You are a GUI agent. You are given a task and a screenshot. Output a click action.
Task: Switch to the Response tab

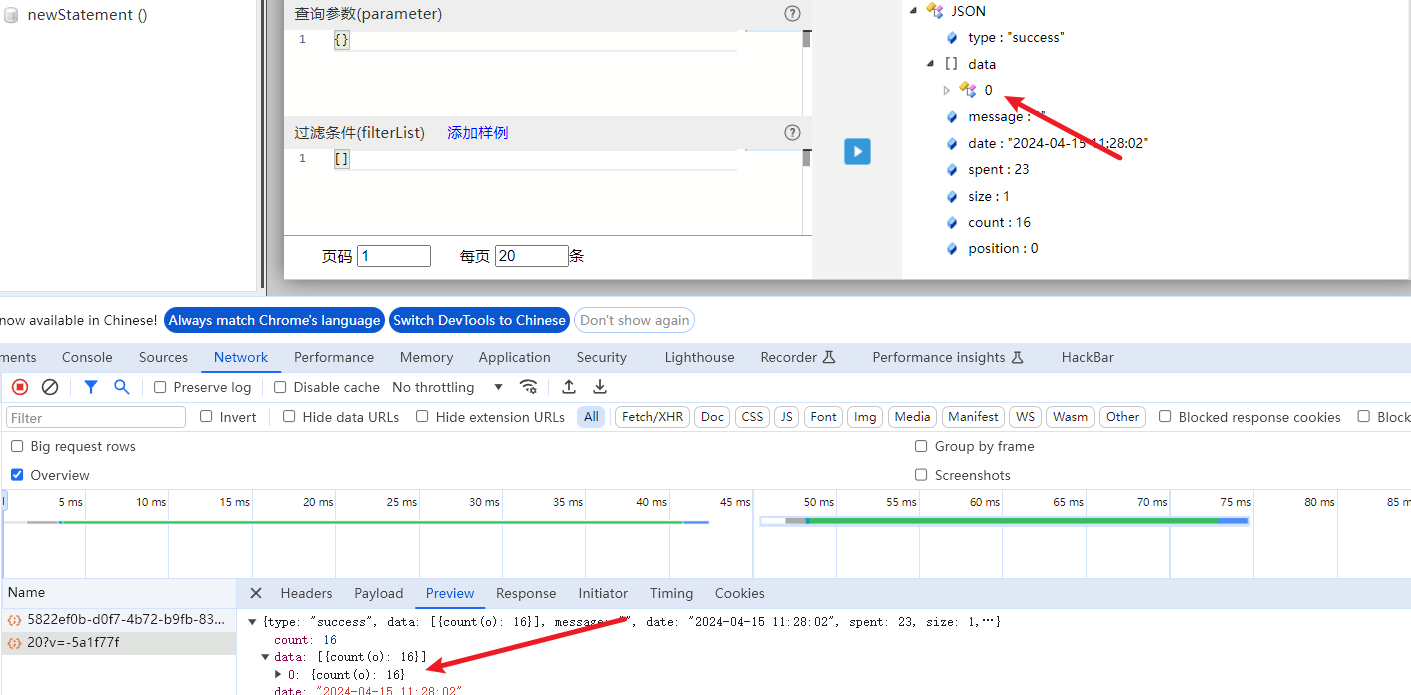pyautogui.click(x=526, y=593)
